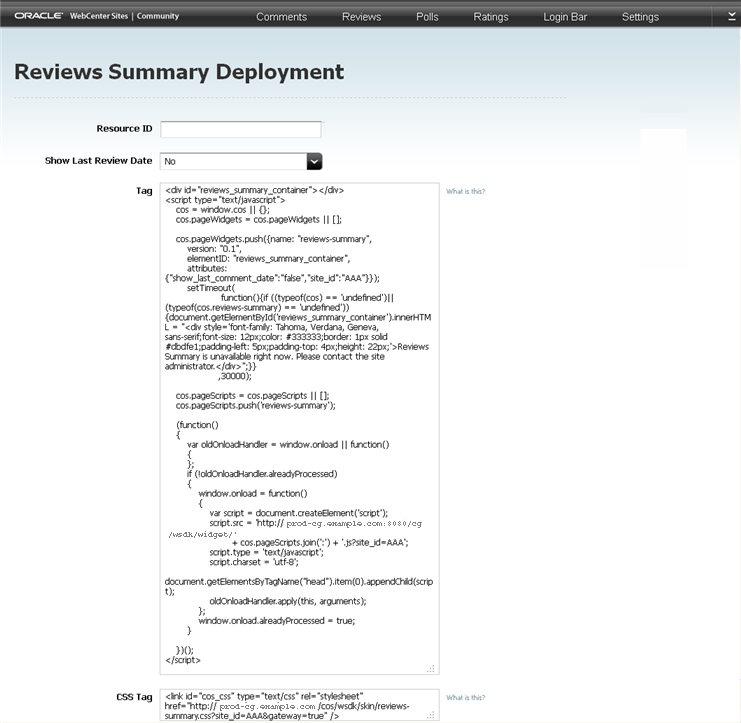The height and width of the screenshot is (723, 741).
Task: Click the 'Resource ID' label
Action: coord(124,129)
